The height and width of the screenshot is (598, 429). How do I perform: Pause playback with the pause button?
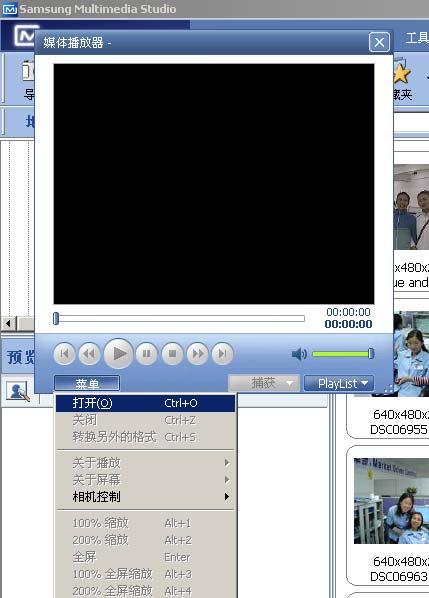tap(146, 354)
